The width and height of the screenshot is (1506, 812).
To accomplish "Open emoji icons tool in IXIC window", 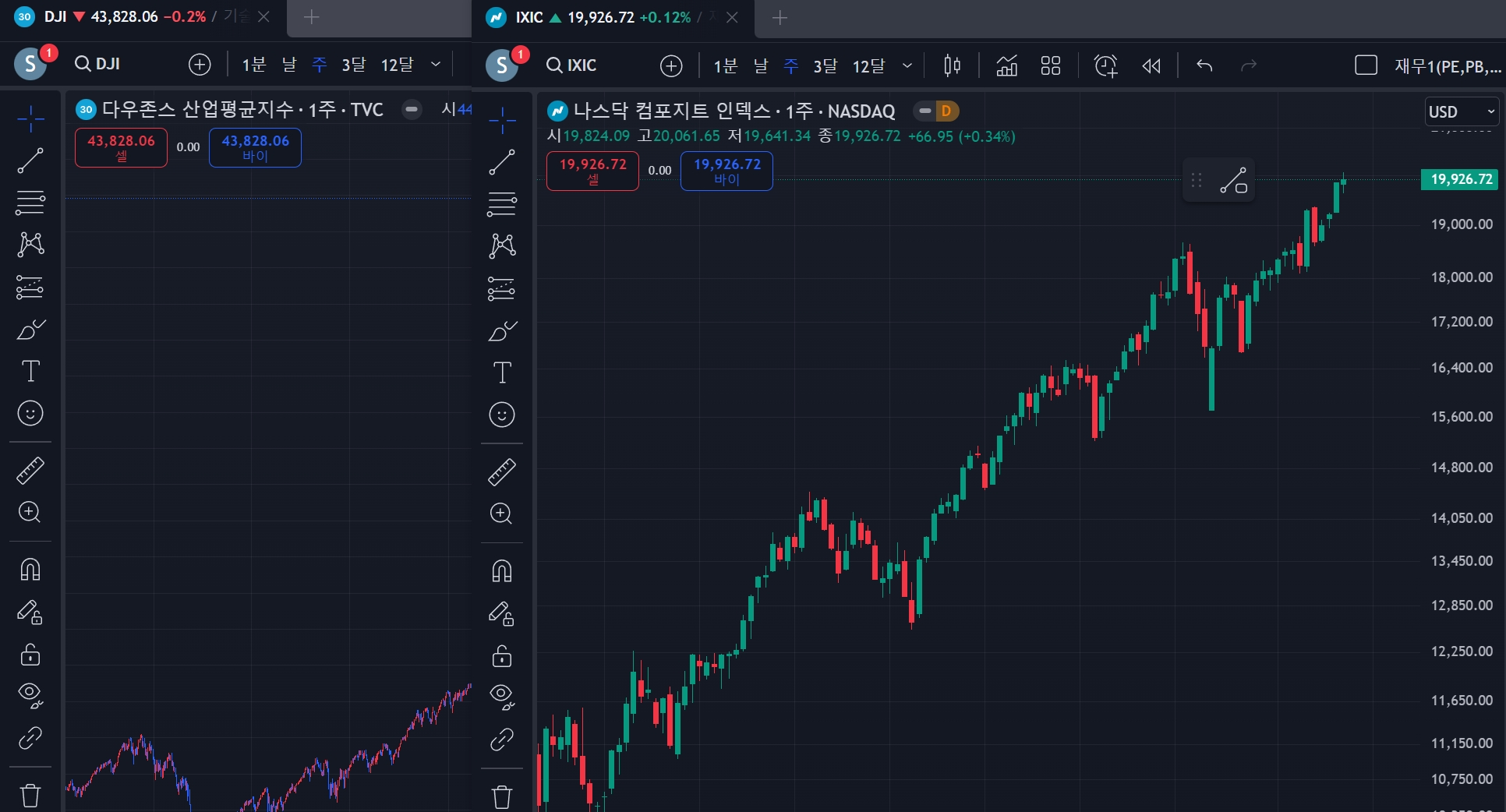I will coord(502,415).
